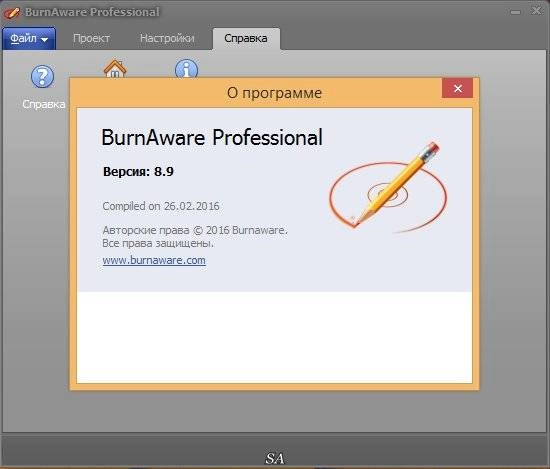
Task: Switch to the Проект tab
Action: tap(91, 38)
